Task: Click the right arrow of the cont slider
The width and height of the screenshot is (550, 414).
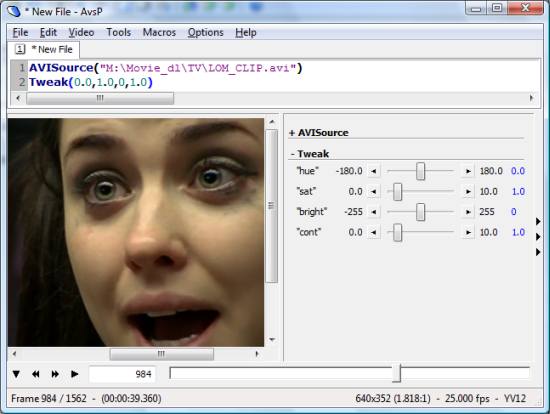Action: [468, 232]
